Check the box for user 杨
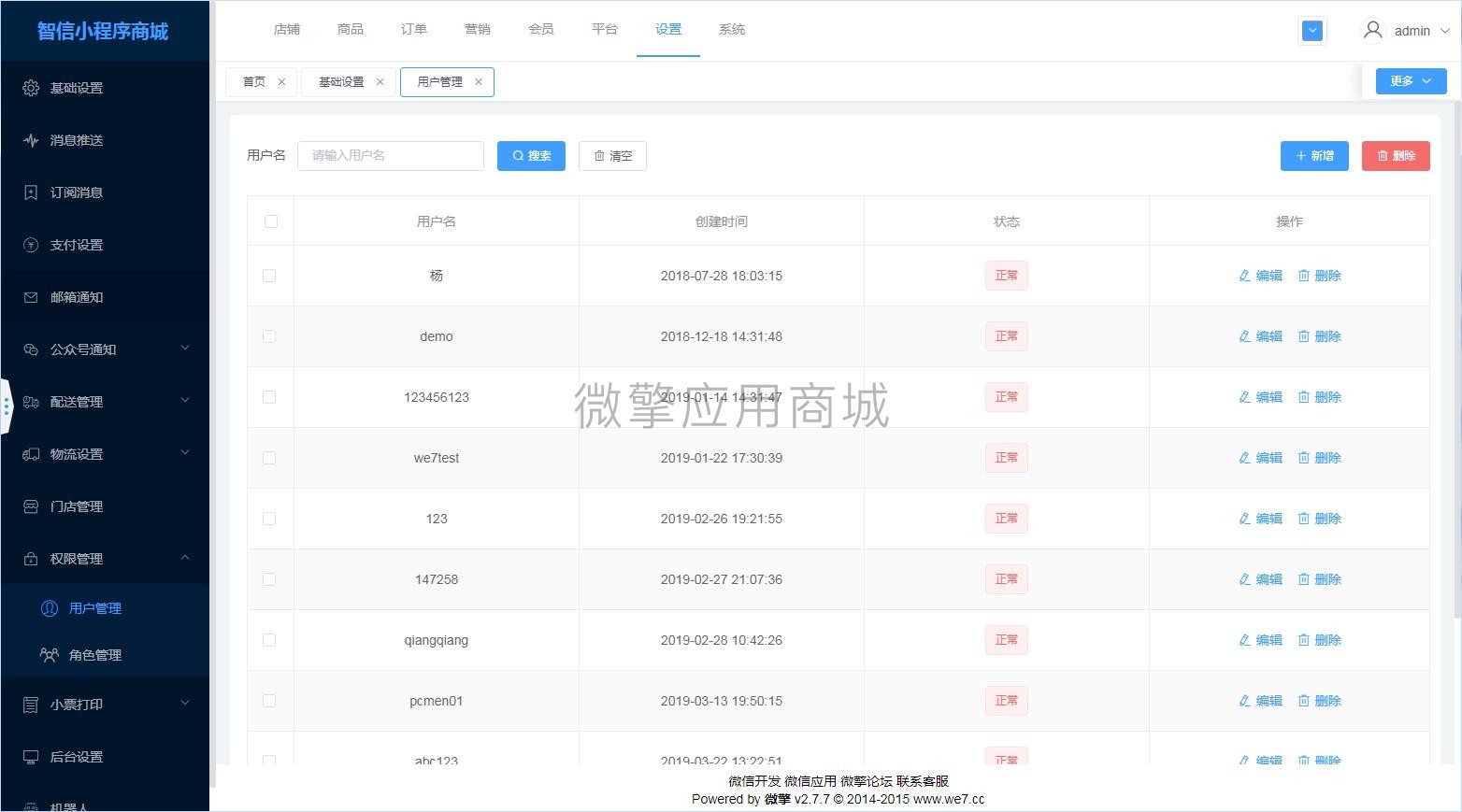This screenshot has width=1462, height=812. (x=269, y=276)
